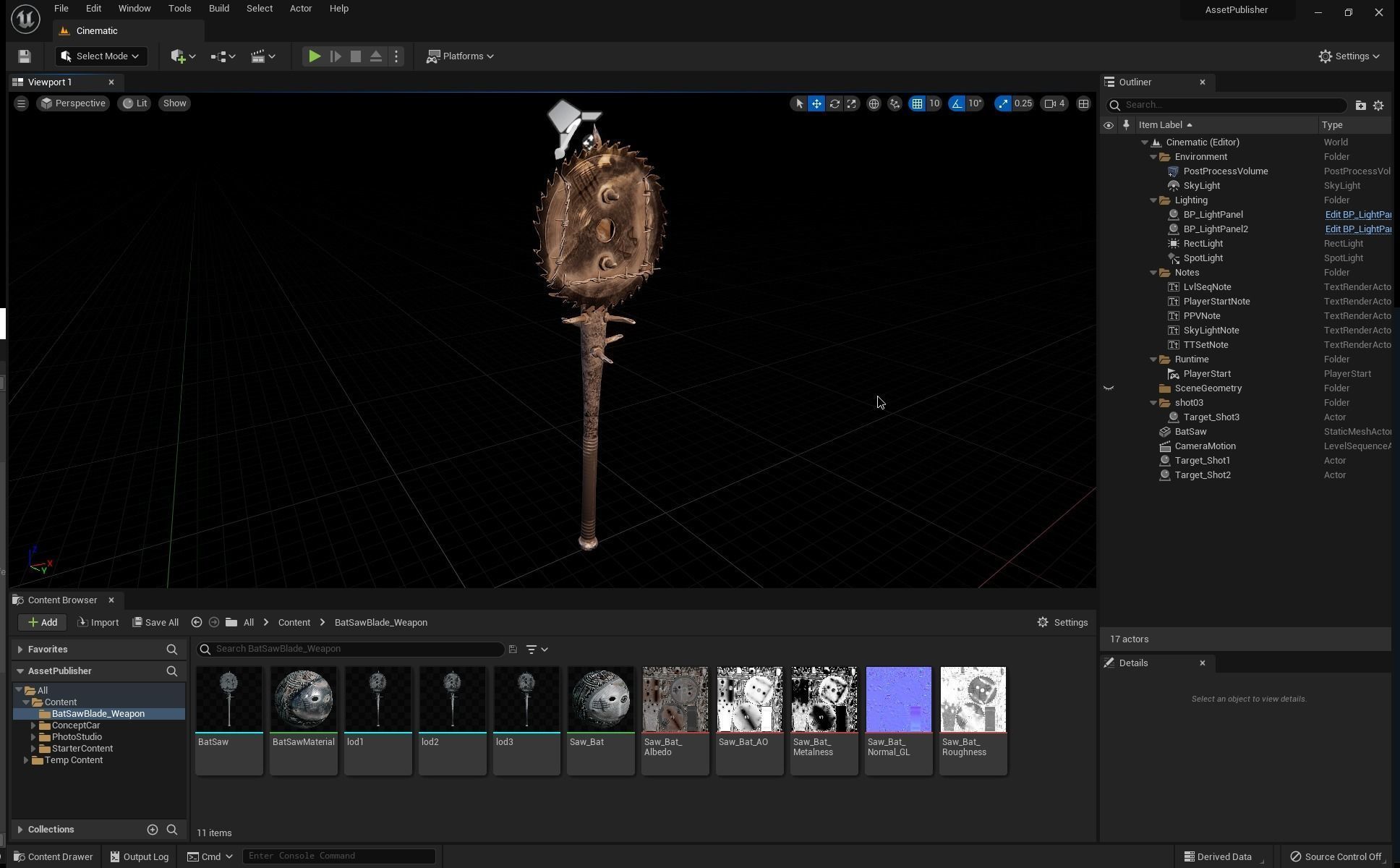
Task: Open the quick add content icon
Action: [183, 56]
